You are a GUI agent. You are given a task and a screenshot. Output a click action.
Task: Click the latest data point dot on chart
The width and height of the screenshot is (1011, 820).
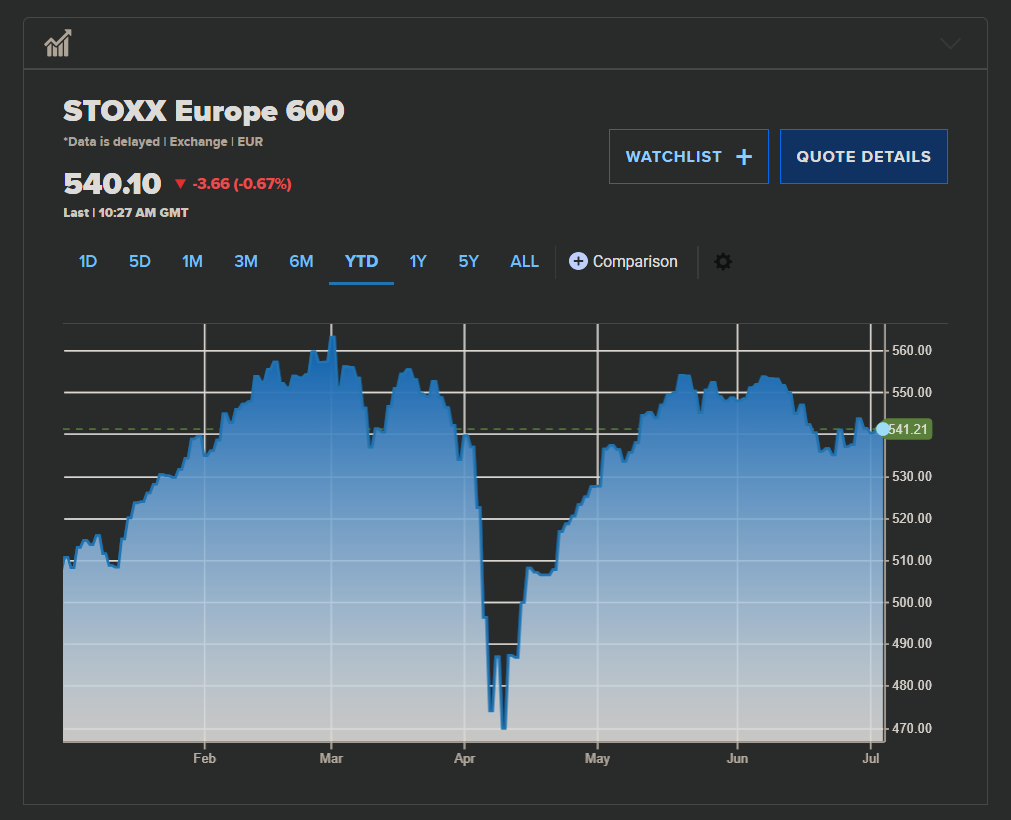tap(883, 429)
